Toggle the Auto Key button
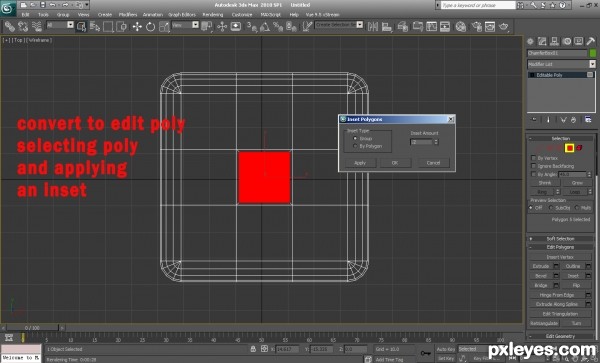The width and height of the screenshot is (600, 363). point(446,349)
